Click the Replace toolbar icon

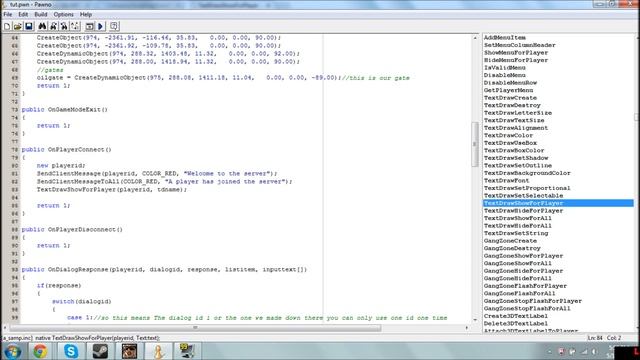[x=64, y=27]
